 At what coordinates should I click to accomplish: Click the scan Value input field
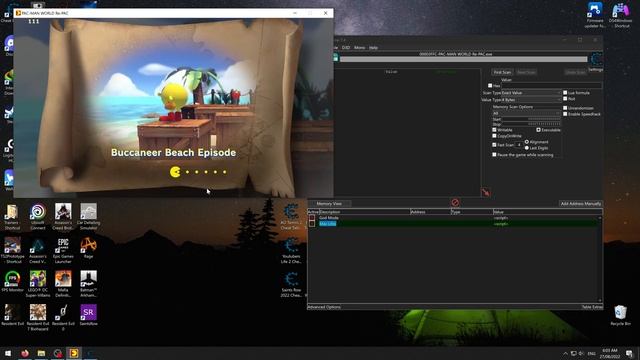coord(551,86)
